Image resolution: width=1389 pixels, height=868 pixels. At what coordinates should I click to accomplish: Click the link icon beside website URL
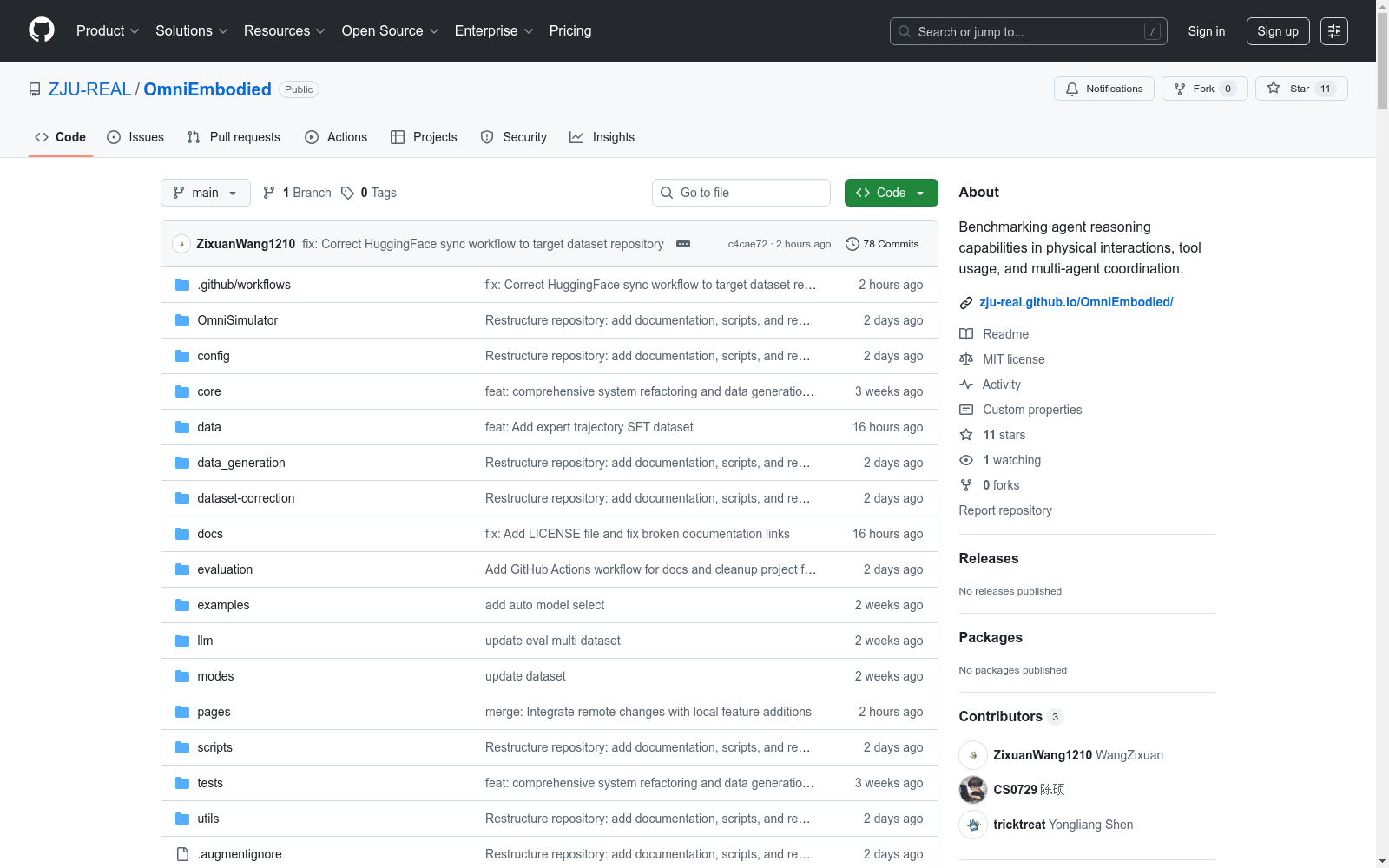click(965, 303)
